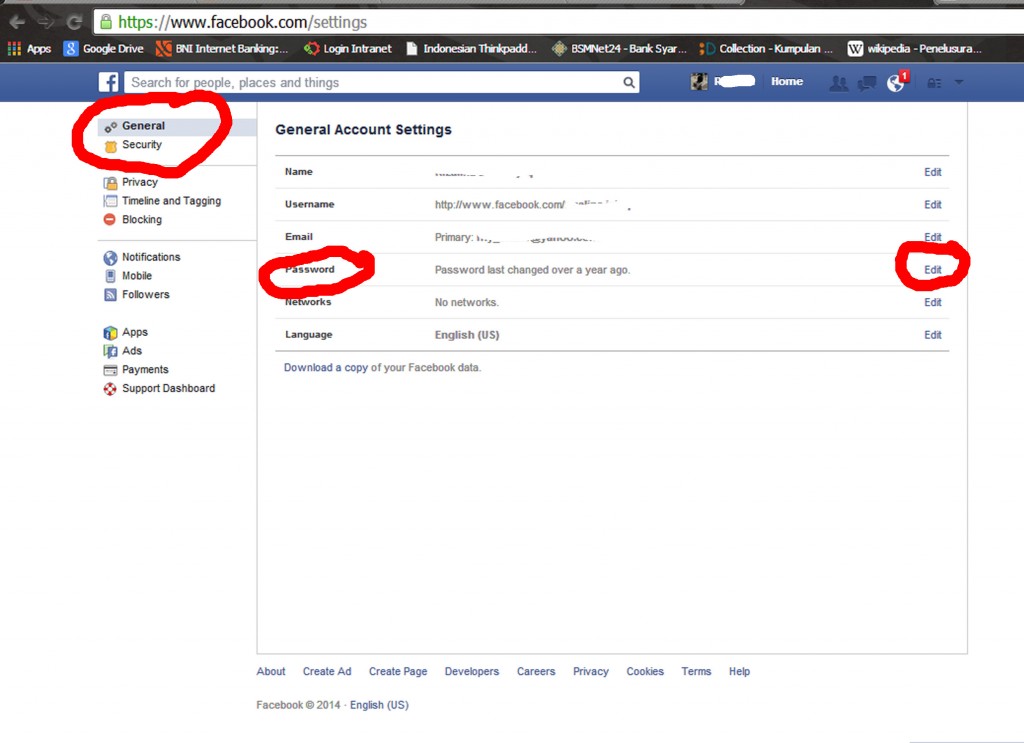Open Mobile settings

(x=136, y=276)
